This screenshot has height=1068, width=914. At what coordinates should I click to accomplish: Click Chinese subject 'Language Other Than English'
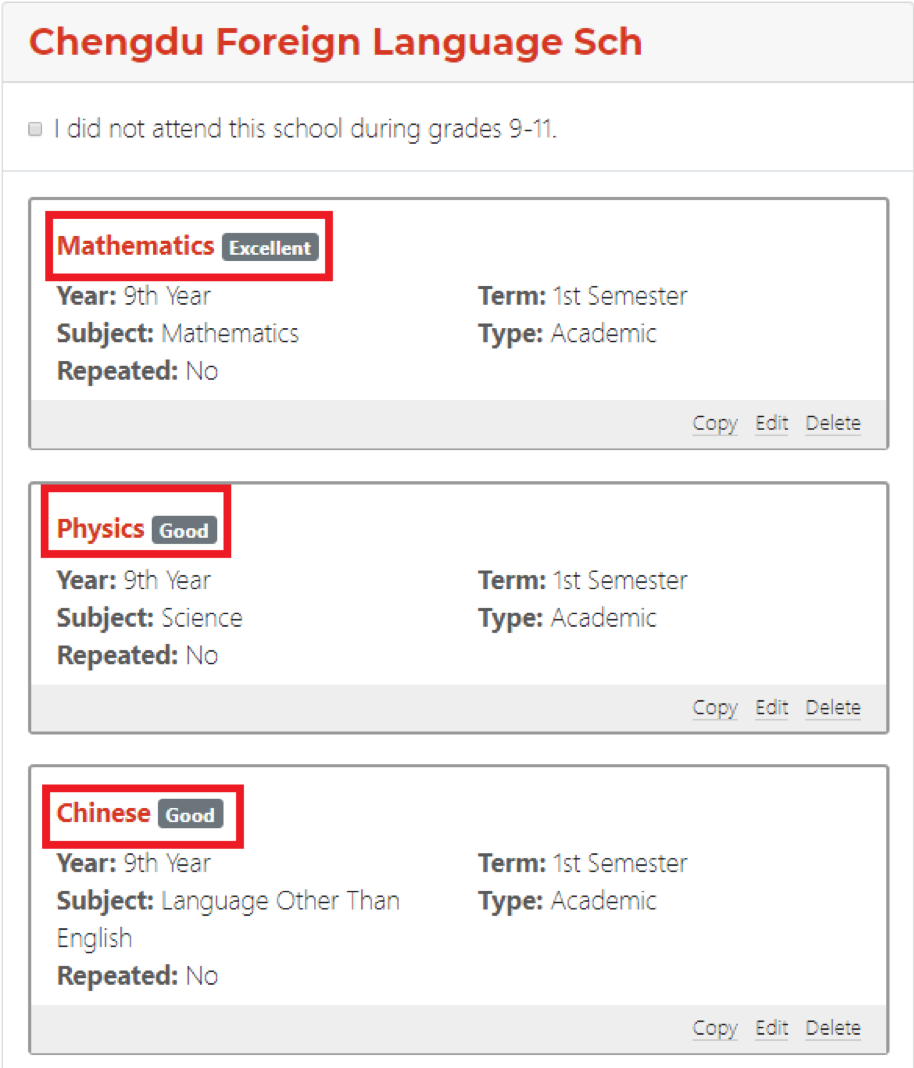[228, 920]
